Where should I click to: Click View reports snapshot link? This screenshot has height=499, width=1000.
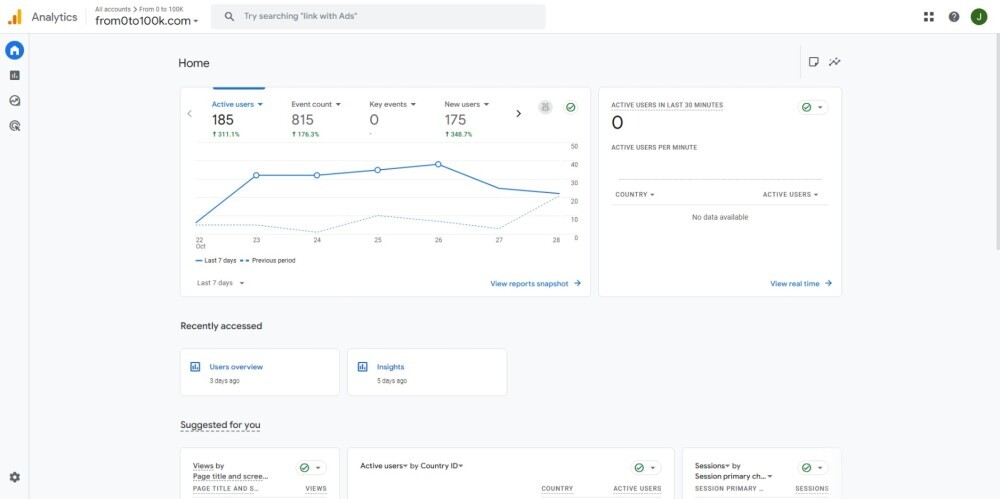(535, 284)
